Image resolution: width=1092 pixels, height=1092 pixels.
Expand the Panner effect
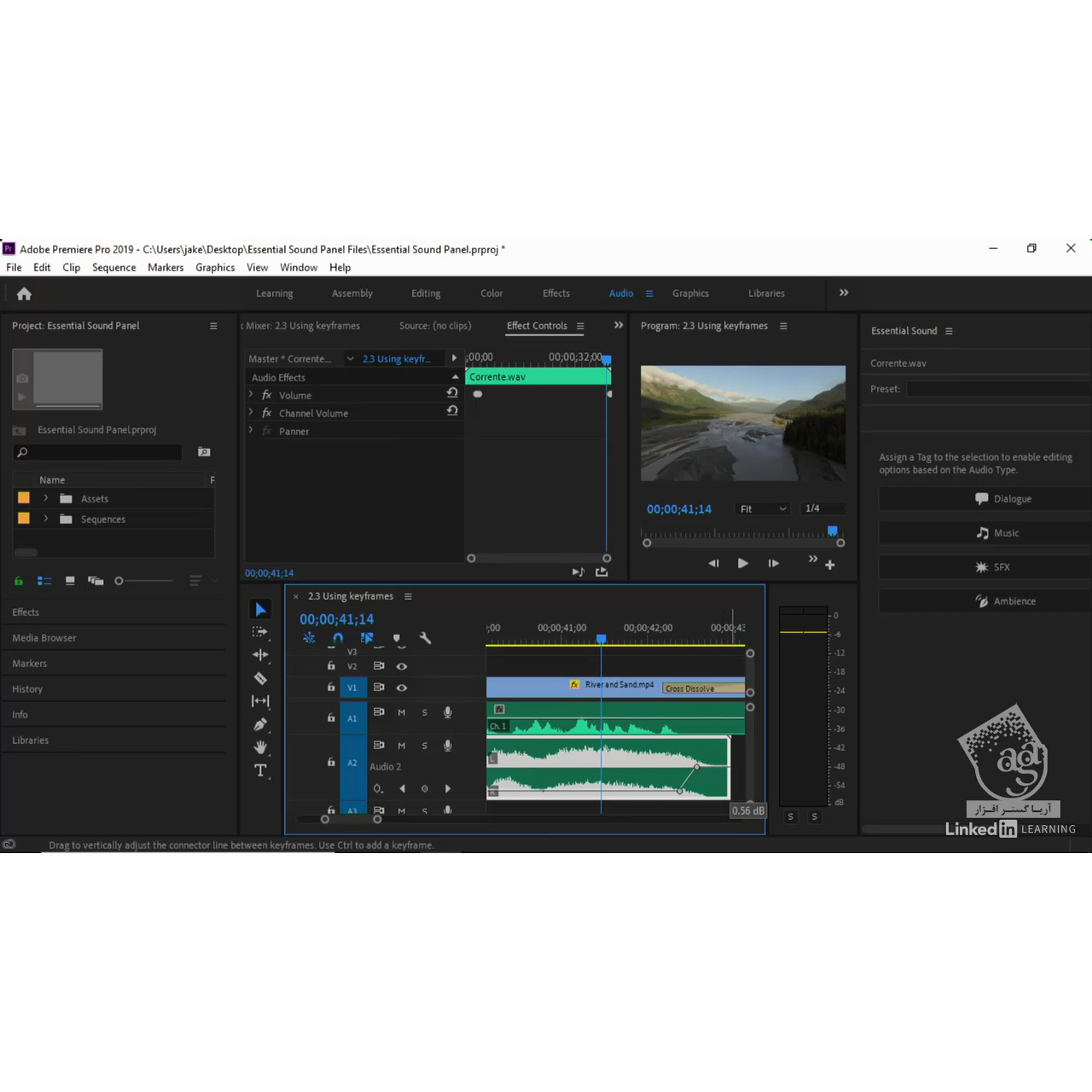coord(251,430)
